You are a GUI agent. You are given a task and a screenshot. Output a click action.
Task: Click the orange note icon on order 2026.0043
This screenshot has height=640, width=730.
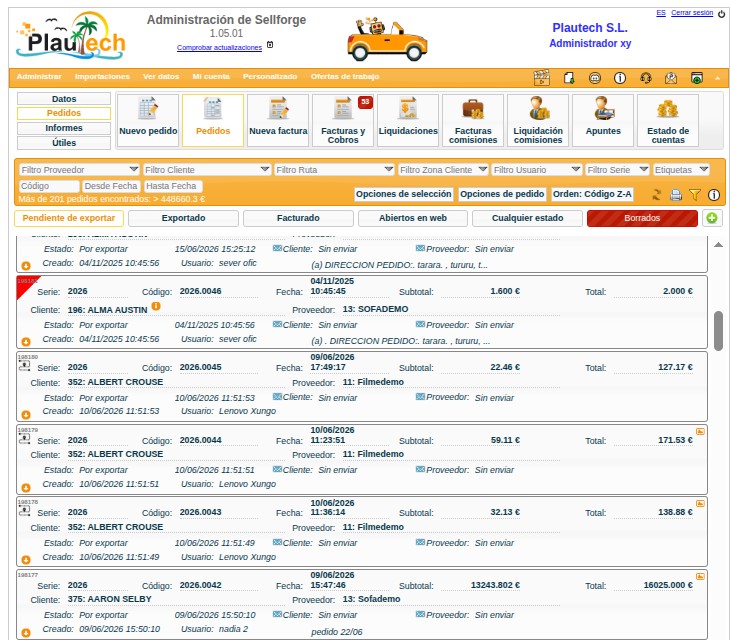tap(700, 504)
